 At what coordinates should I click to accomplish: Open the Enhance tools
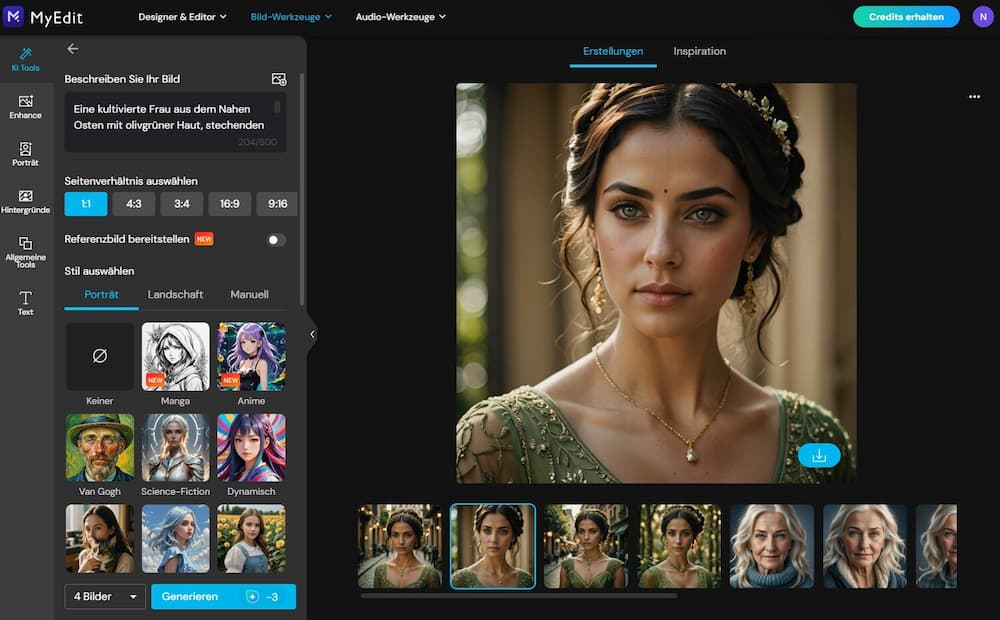(26, 107)
